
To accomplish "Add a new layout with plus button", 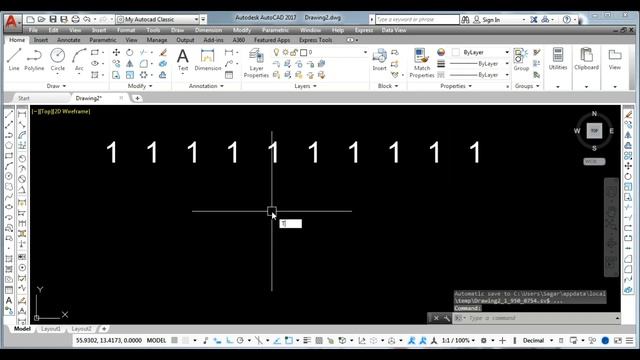I will pyautogui.click(x=104, y=329).
